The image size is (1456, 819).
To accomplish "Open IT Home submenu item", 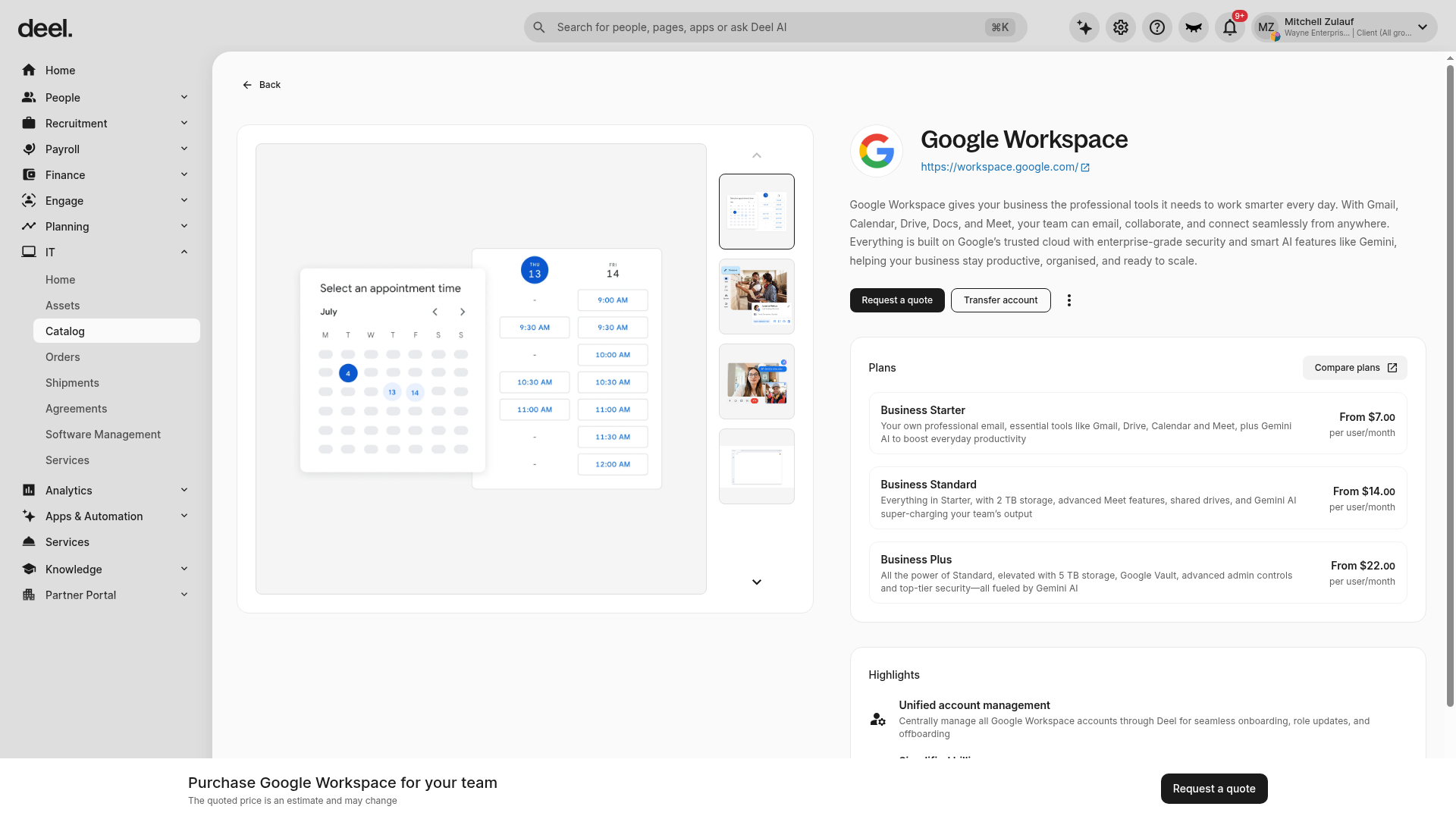I will [x=117, y=280].
